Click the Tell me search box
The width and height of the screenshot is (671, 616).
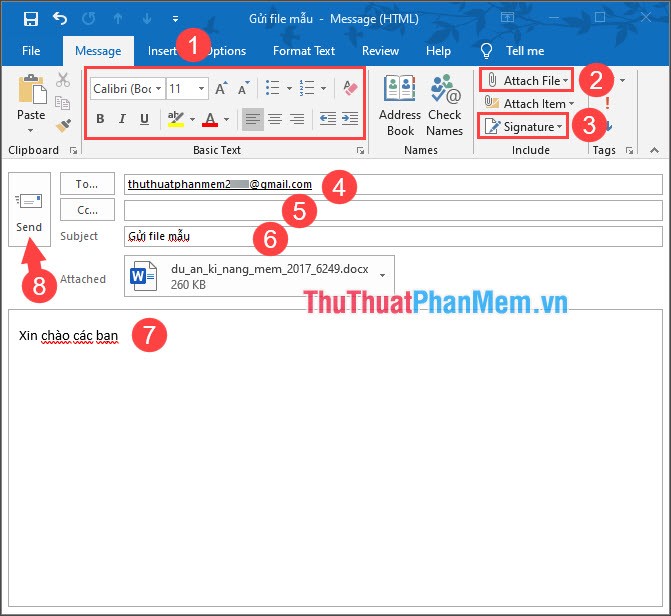click(525, 51)
